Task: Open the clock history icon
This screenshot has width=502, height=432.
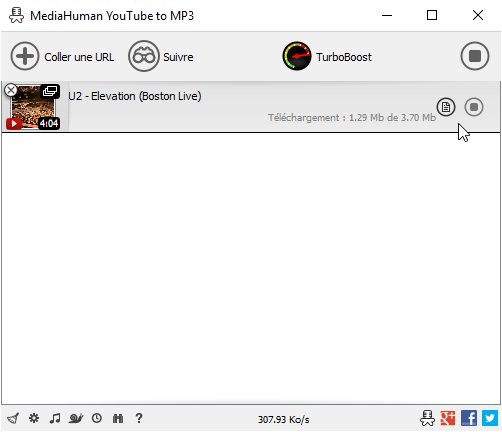Action: pyautogui.click(x=97, y=418)
